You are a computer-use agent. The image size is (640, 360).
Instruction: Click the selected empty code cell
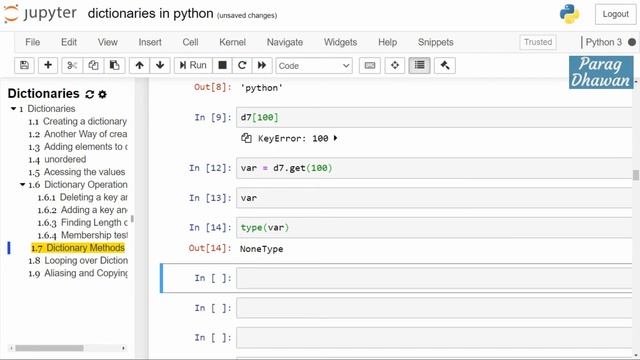click(x=434, y=278)
